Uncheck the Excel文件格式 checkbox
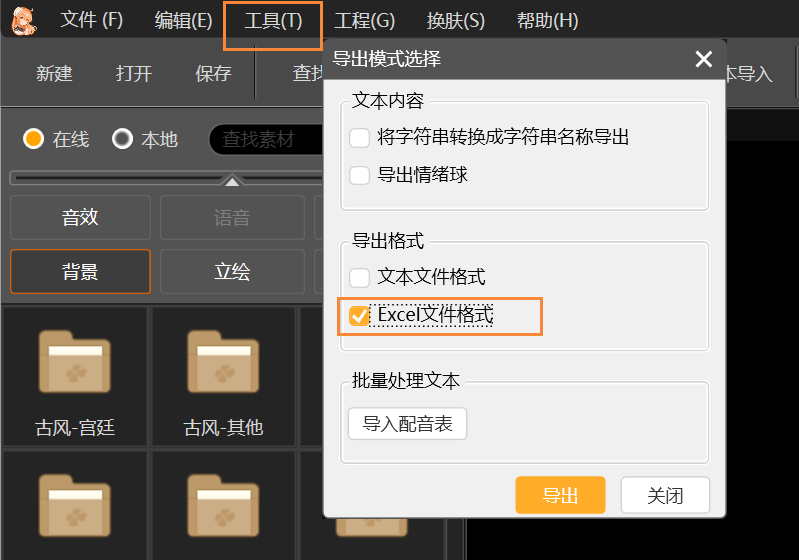The image size is (799, 560). (x=360, y=316)
